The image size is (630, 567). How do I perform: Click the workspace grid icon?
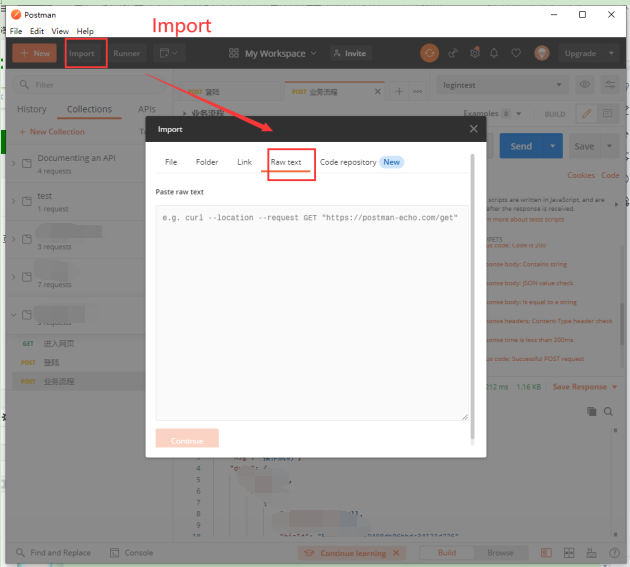233,53
